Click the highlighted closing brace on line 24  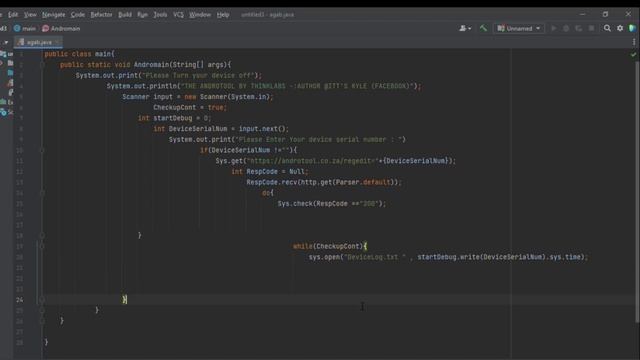point(124,300)
